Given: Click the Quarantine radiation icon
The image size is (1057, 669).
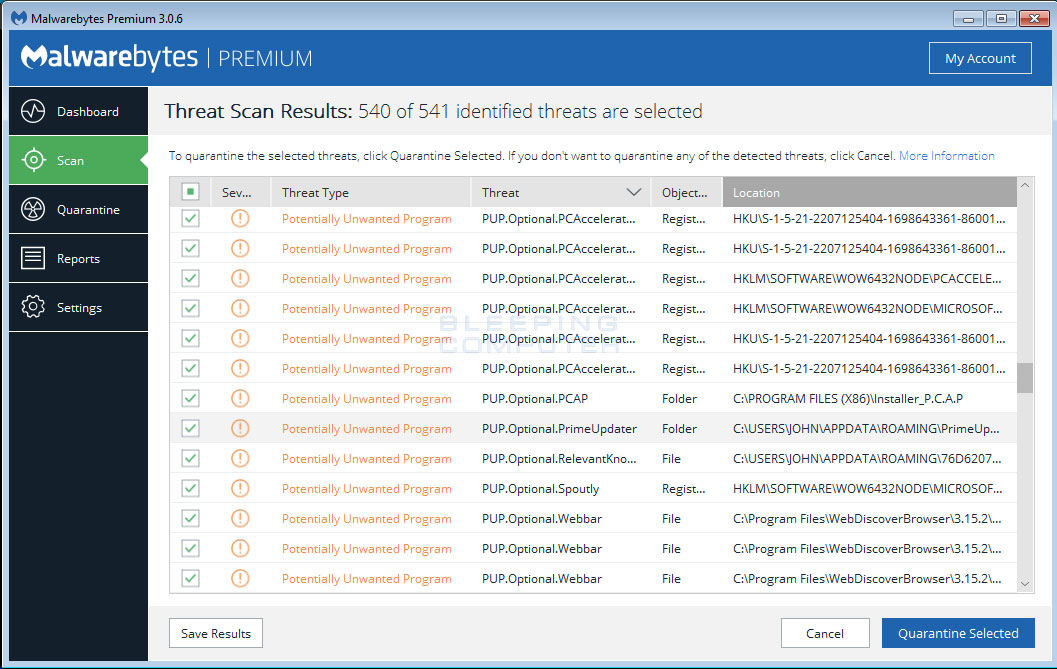Looking at the screenshot, I should click(x=33, y=209).
